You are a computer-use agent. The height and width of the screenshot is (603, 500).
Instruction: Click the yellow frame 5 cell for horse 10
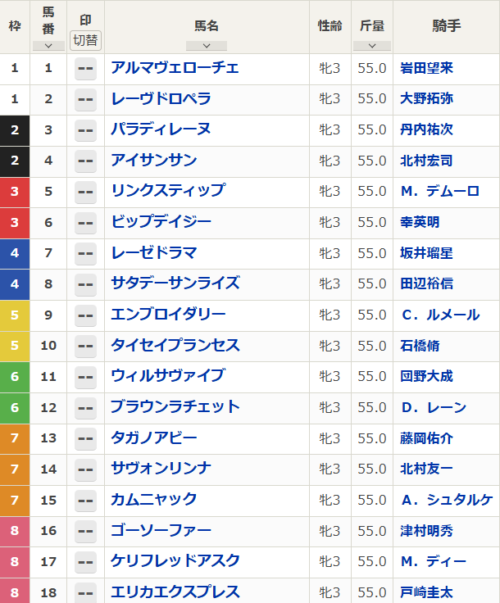(15, 346)
